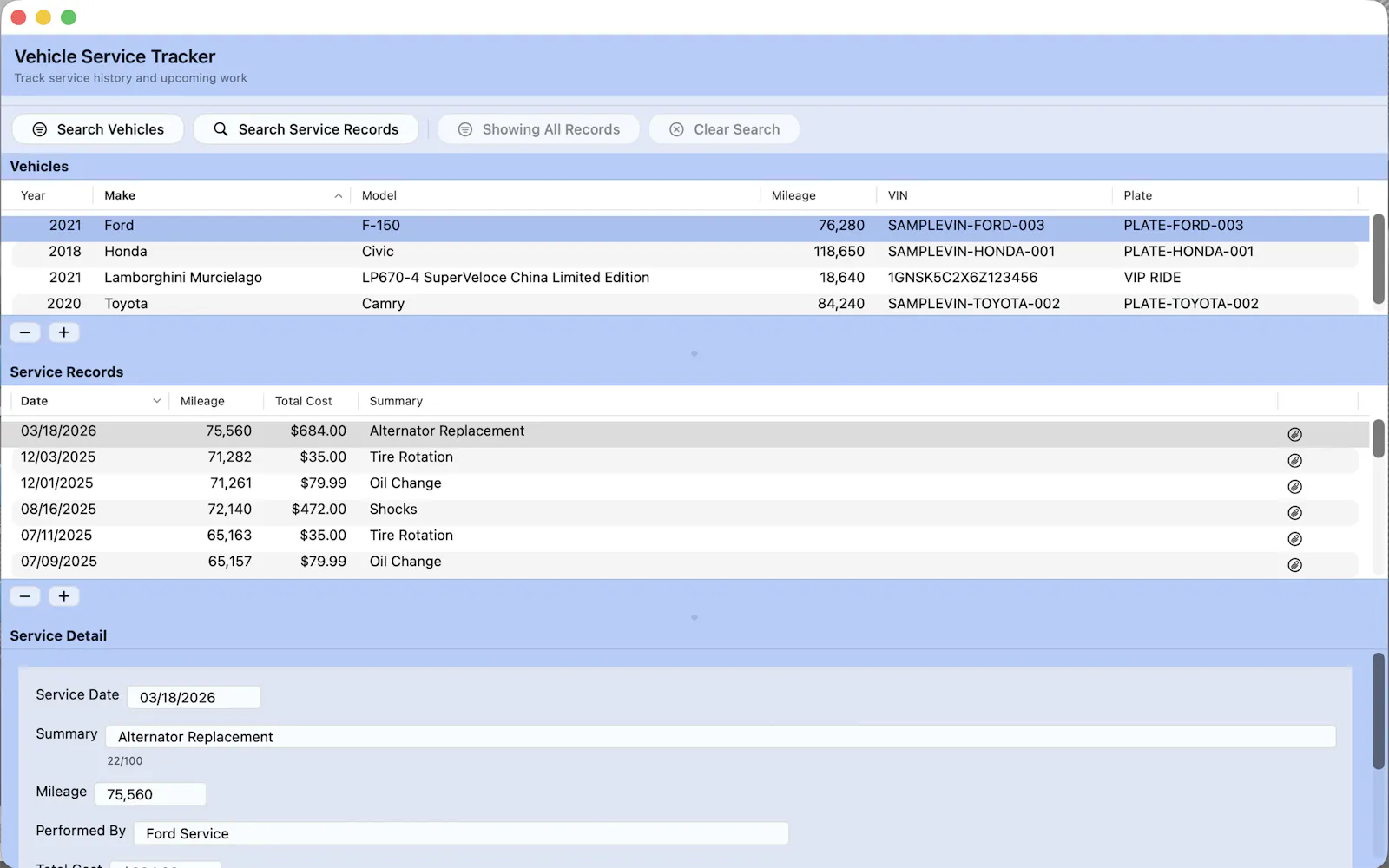Click the Performed By field

[461, 833]
